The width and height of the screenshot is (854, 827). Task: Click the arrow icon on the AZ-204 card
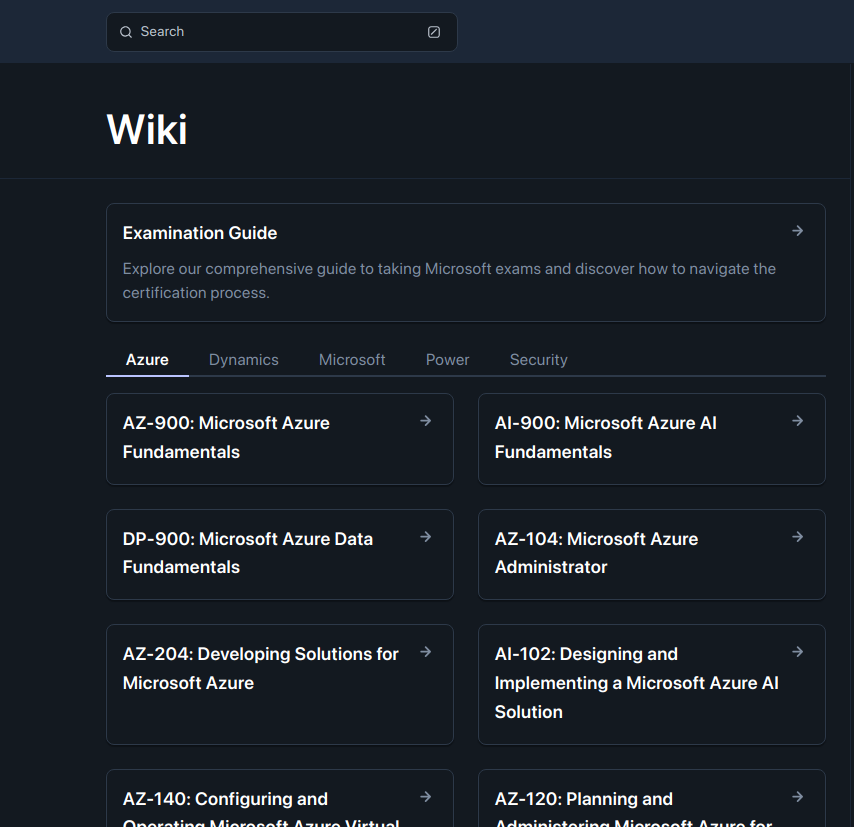coord(425,651)
